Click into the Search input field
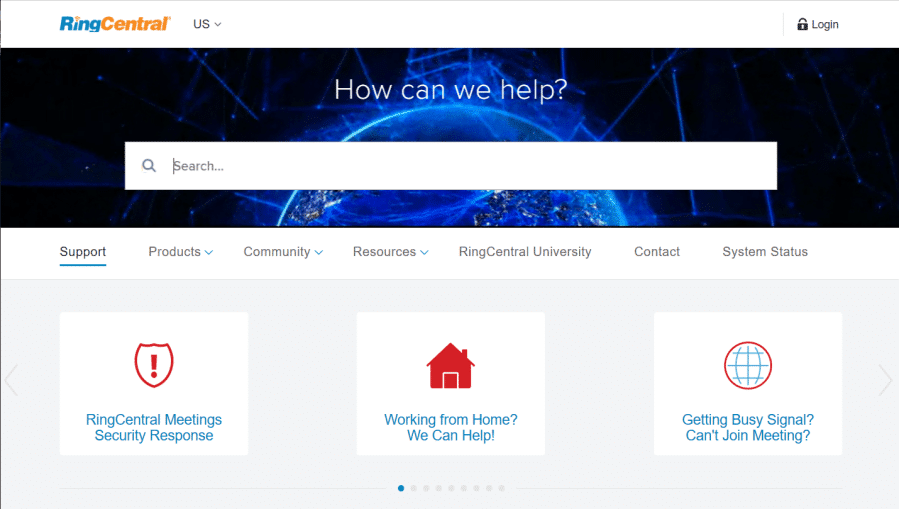 click(x=470, y=166)
